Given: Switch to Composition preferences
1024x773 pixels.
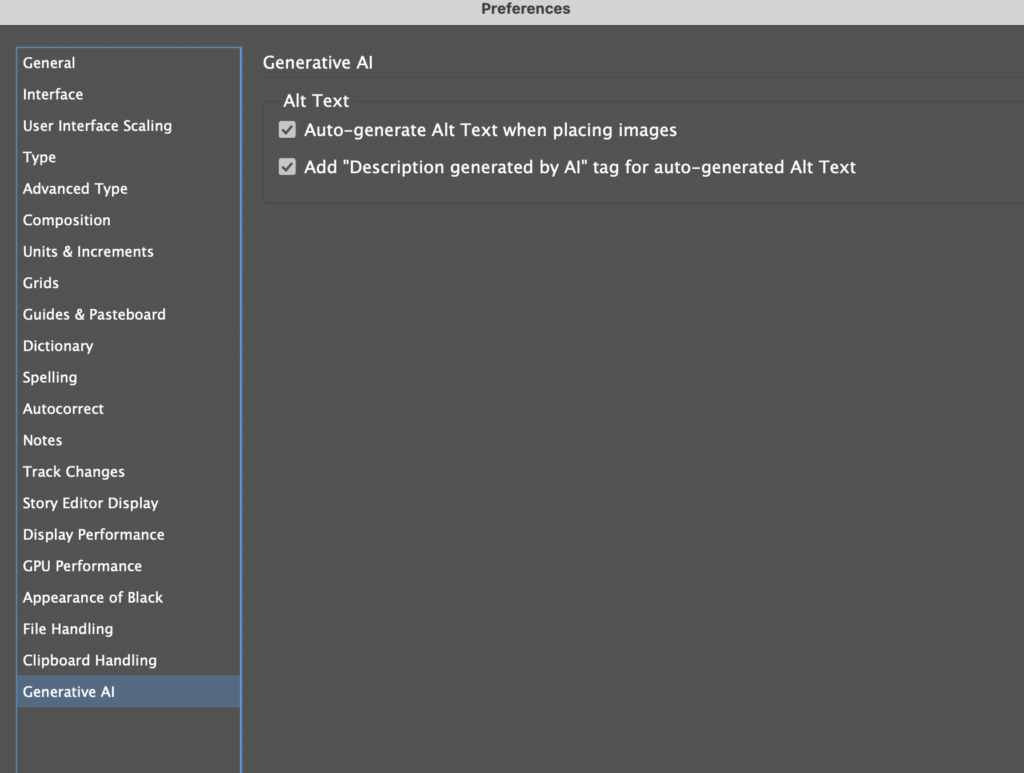Looking at the screenshot, I should (x=67, y=220).
